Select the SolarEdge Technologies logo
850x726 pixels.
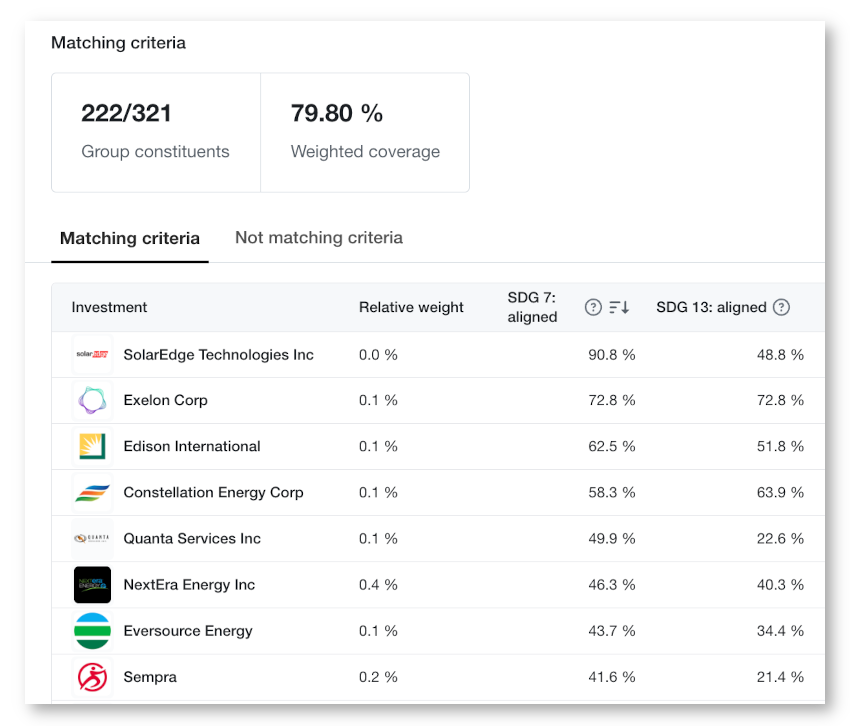click(92, 355)
